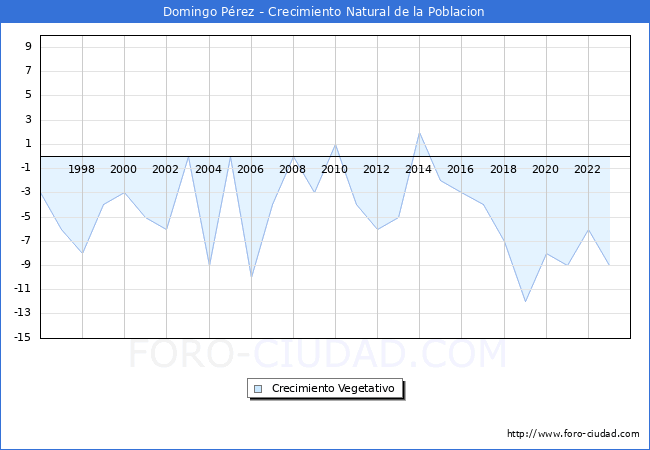Click the y-axis value -13
Image resolution: width=650 pixels, height=450 pixels.
click(x=23, y=312)
